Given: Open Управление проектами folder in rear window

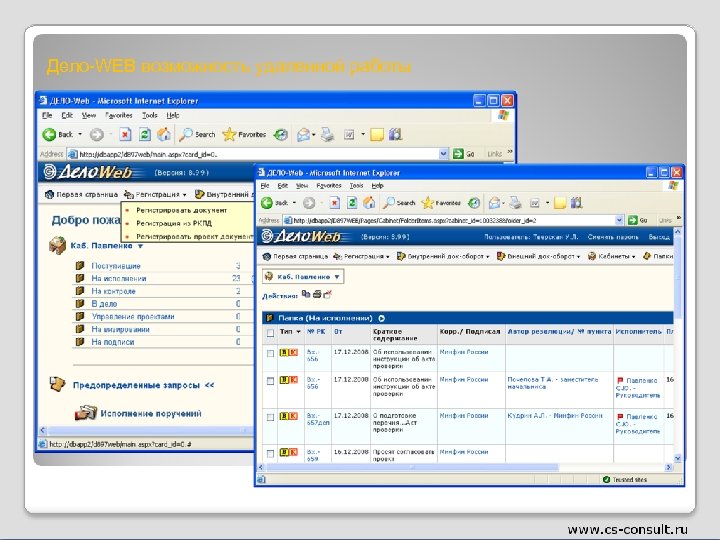Looking at the screenshot, I should [133, 316].
